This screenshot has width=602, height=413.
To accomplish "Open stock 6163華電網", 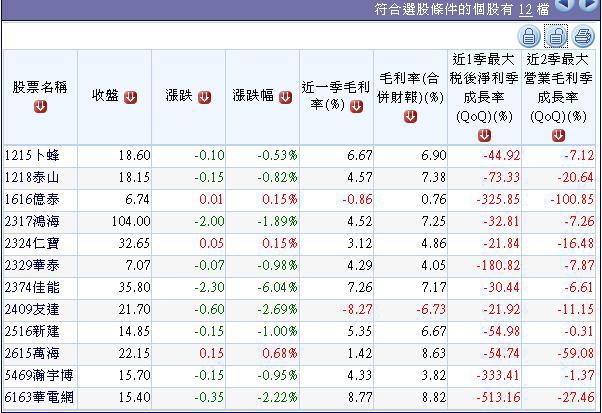I will pos(39,397).
